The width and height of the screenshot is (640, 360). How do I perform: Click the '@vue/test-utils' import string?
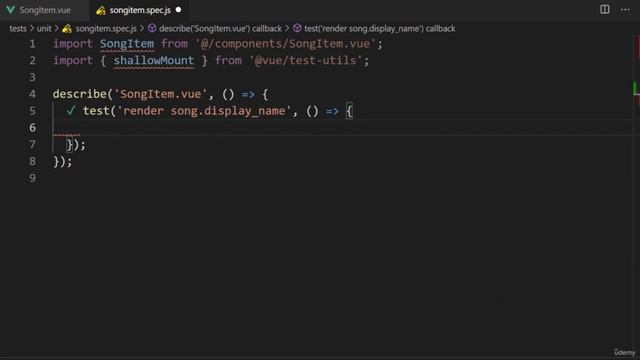click(x=306, y=60)
